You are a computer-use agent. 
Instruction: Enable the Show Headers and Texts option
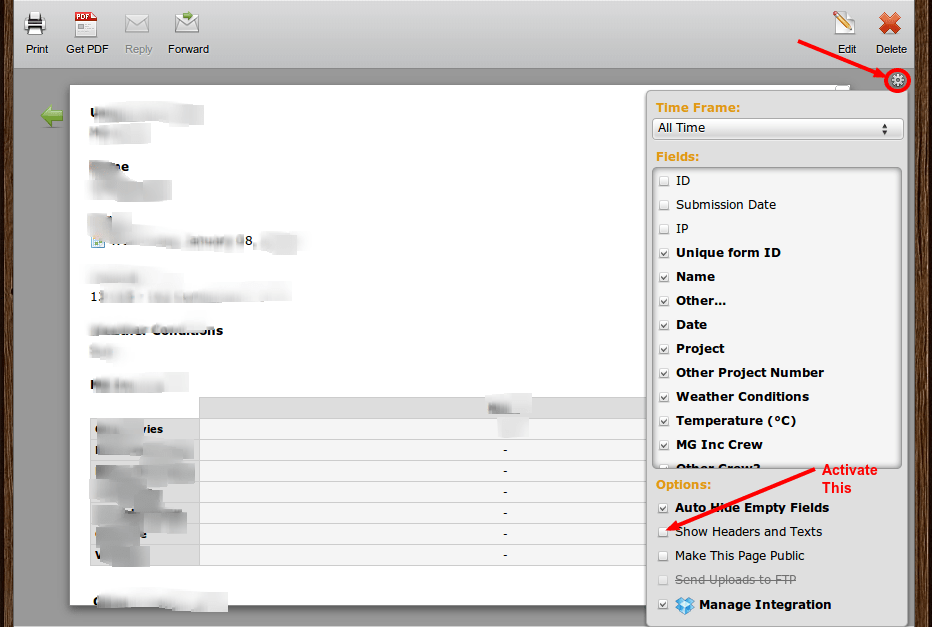coord(663,532)
